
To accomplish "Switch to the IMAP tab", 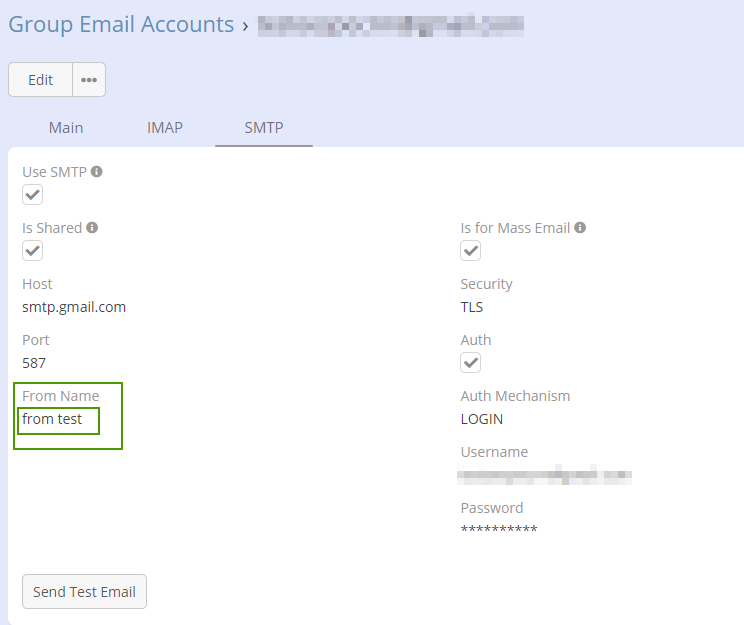I will coord(165,128).
